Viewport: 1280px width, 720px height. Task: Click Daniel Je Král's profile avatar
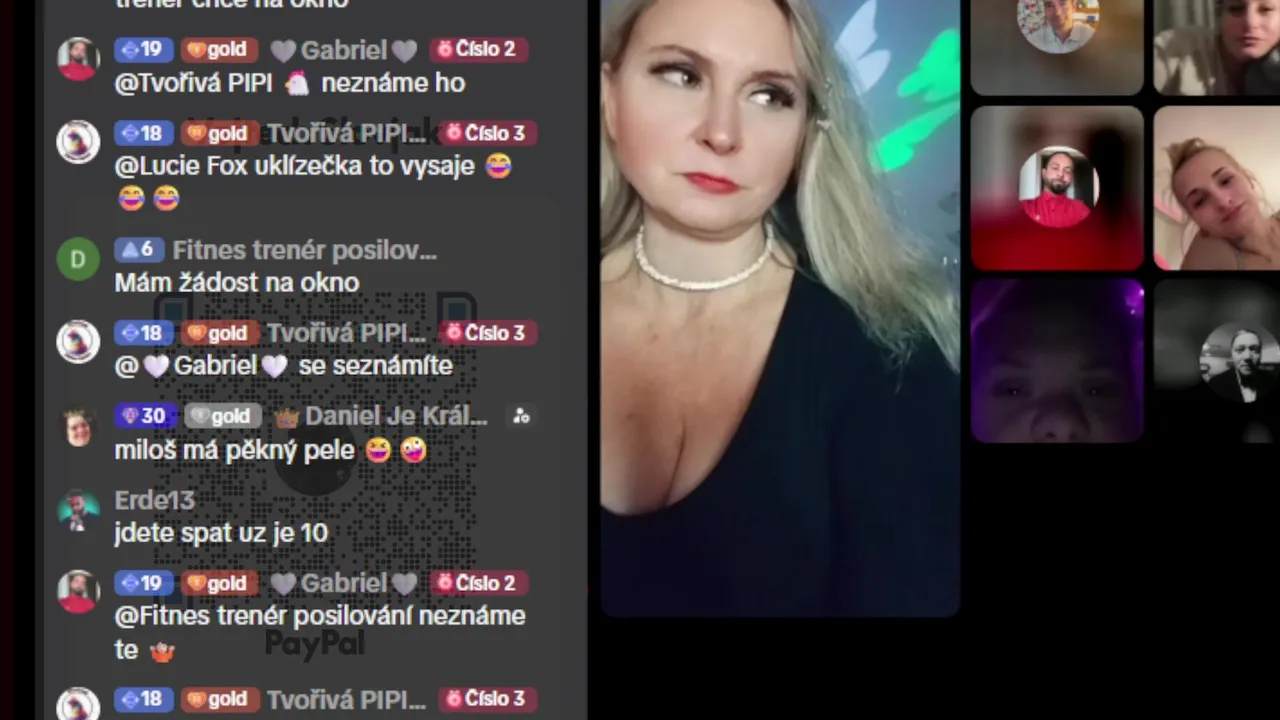[78, 427]
